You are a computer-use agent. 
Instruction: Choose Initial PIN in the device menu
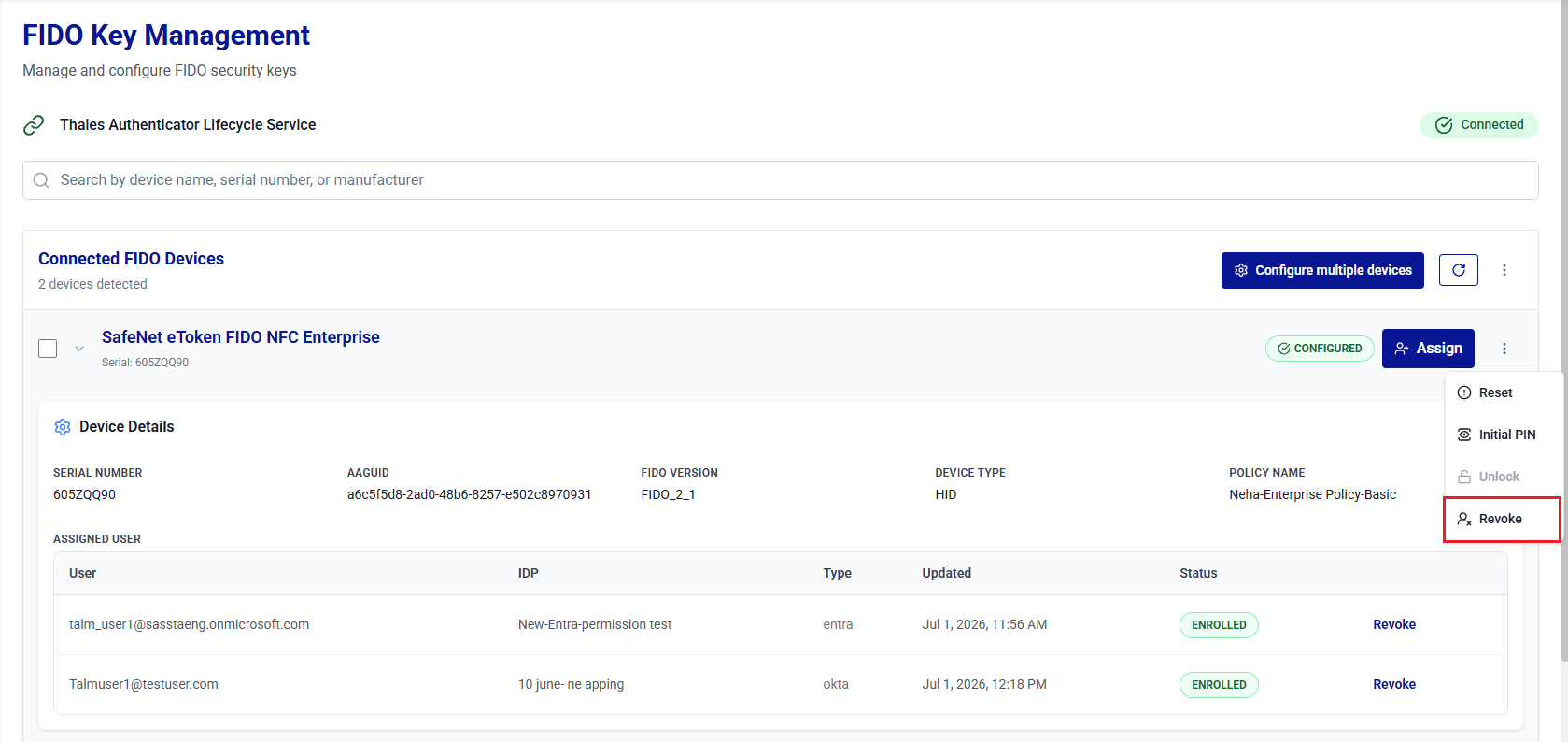[x=1504, y=435]
